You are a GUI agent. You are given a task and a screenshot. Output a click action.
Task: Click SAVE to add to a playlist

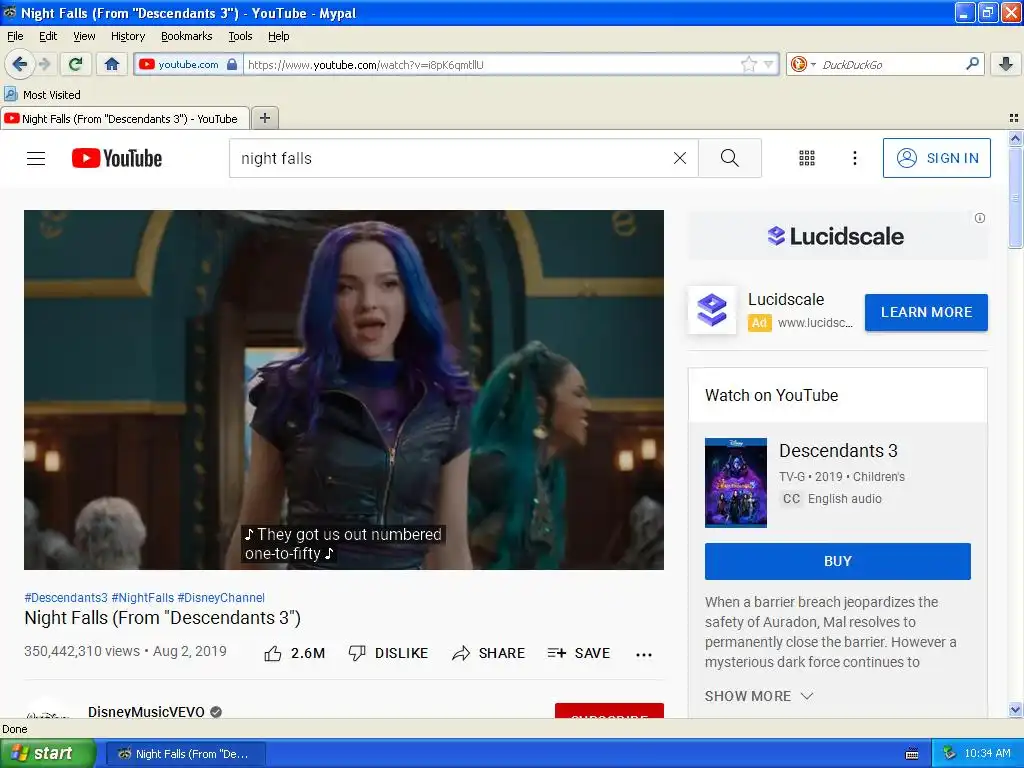579,653
